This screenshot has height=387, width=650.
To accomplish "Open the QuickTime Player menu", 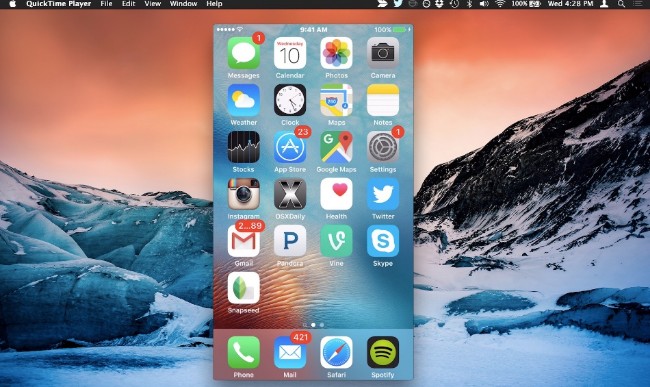I will [x=58, y=4].
